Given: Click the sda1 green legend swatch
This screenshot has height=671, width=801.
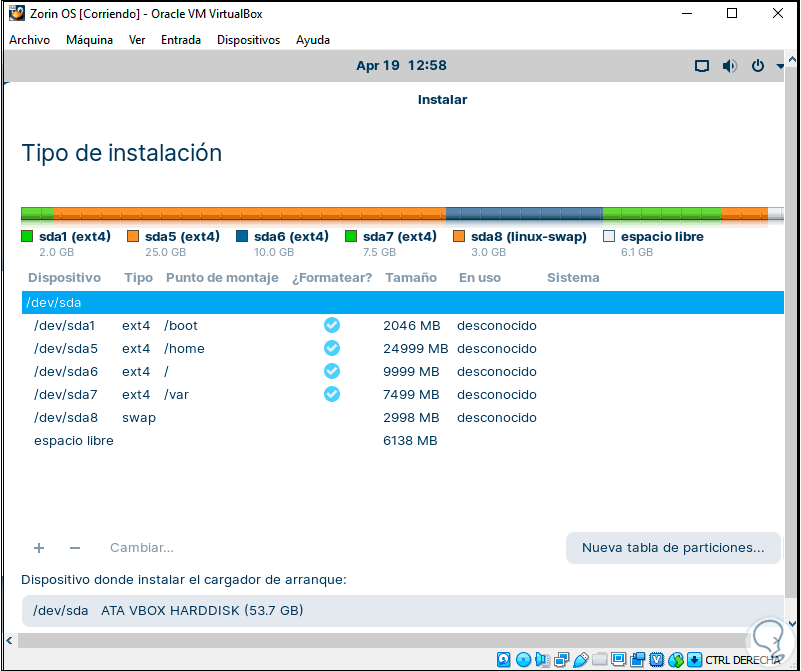Looking at the screenshot, I should (x=27, y=236).
